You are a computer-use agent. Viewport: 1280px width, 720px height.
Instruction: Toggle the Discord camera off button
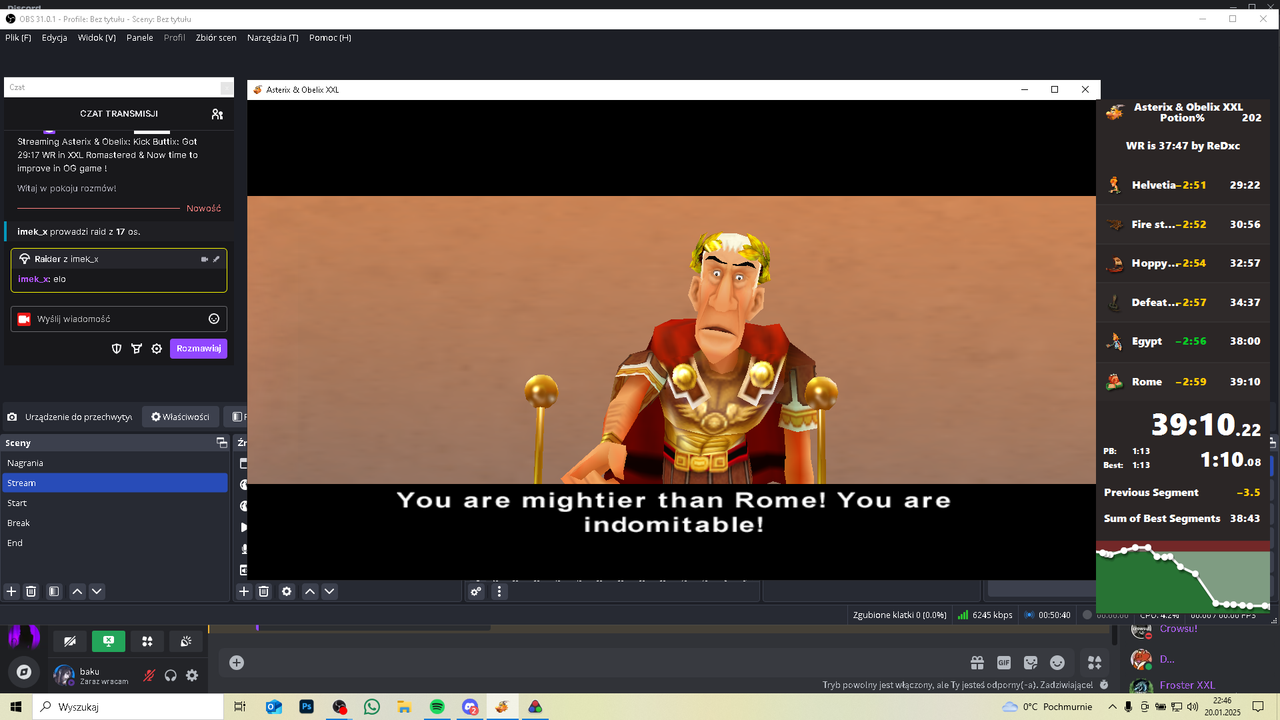[69, 642]
